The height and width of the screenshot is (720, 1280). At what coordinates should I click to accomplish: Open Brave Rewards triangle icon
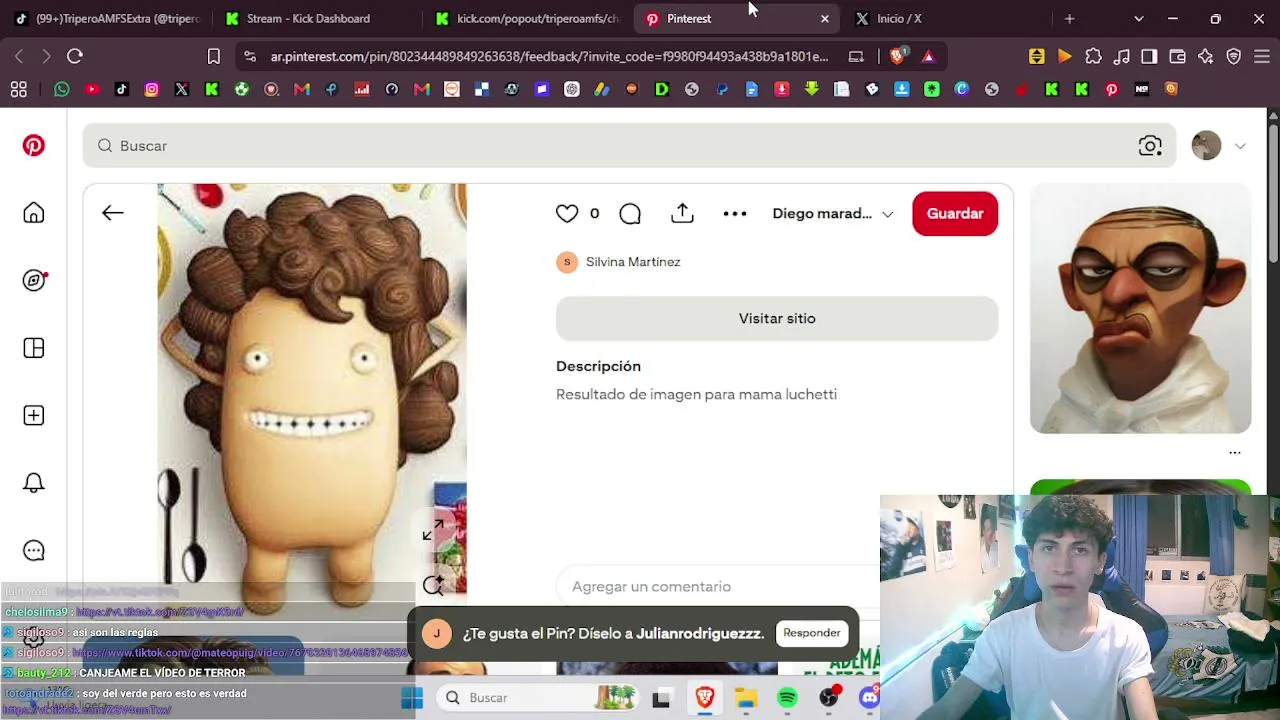tap(928, 57)
